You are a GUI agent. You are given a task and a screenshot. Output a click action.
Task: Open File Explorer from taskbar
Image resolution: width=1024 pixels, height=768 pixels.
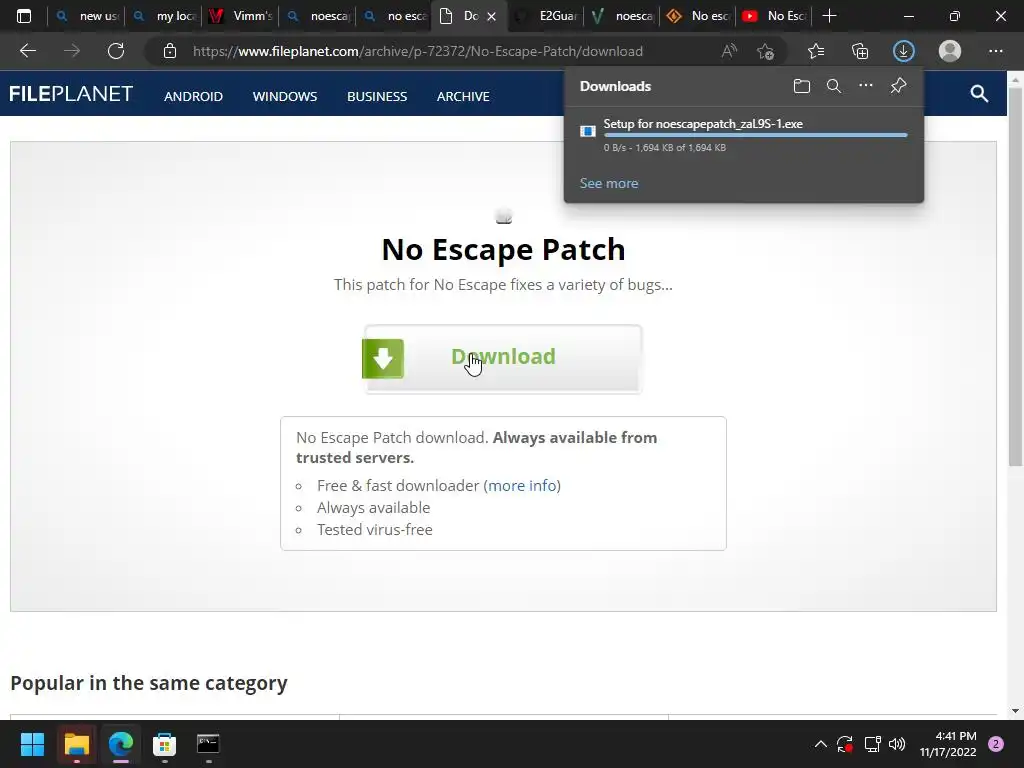click(76, 744)
